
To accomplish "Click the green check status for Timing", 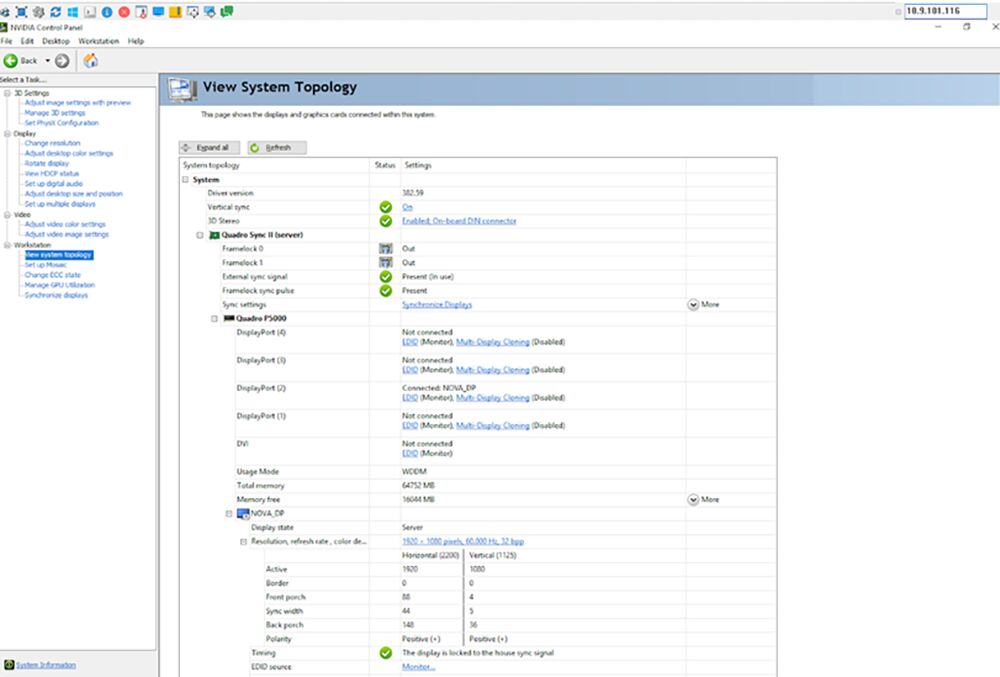I will click(386, 653).
